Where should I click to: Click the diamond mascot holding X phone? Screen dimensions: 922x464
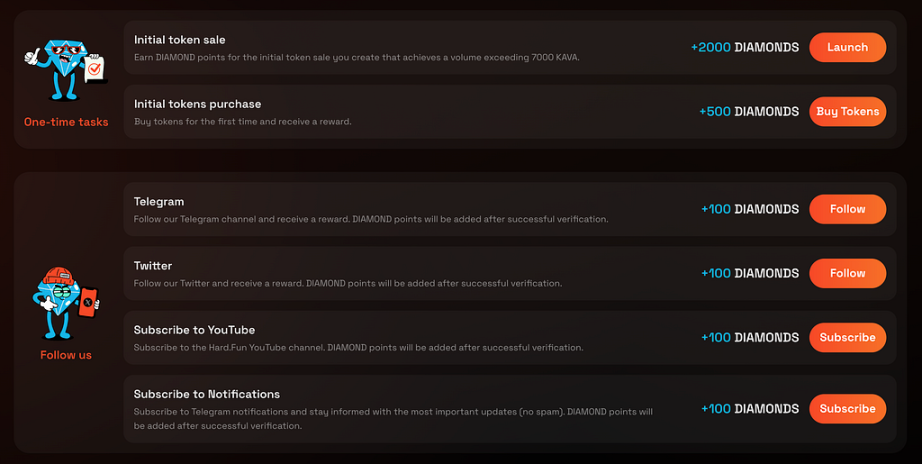coord(66,303)
